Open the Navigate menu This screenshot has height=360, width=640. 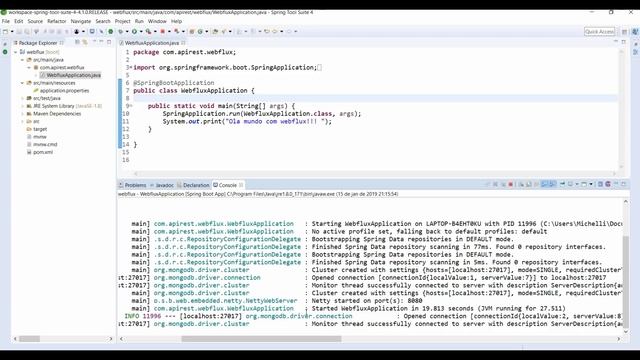(81, 21)
